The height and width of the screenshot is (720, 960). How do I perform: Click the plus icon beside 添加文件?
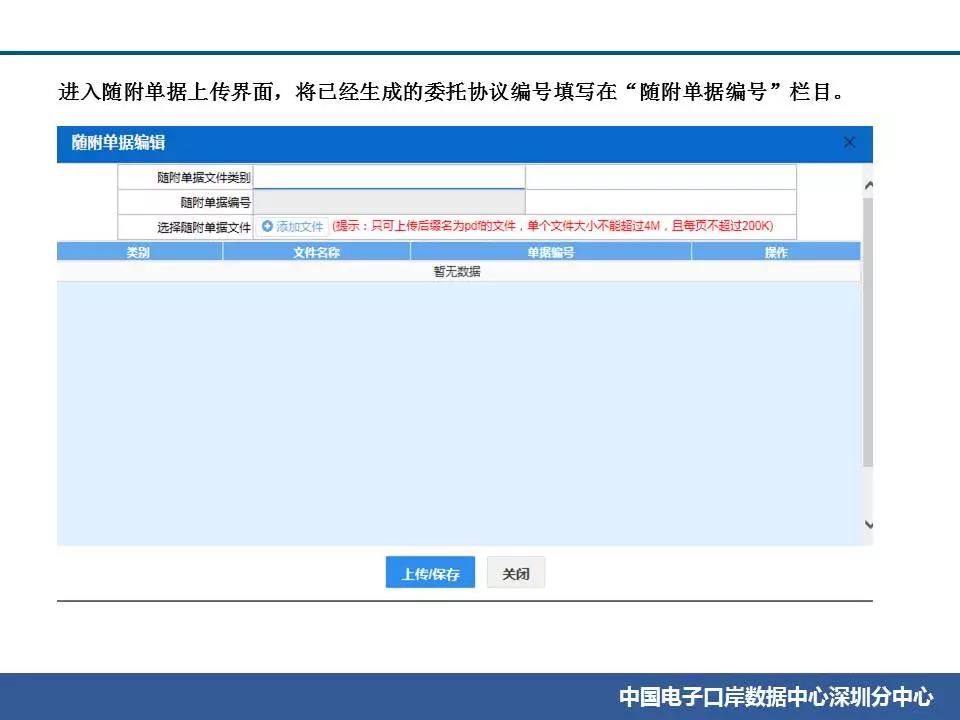coord(267,227)
